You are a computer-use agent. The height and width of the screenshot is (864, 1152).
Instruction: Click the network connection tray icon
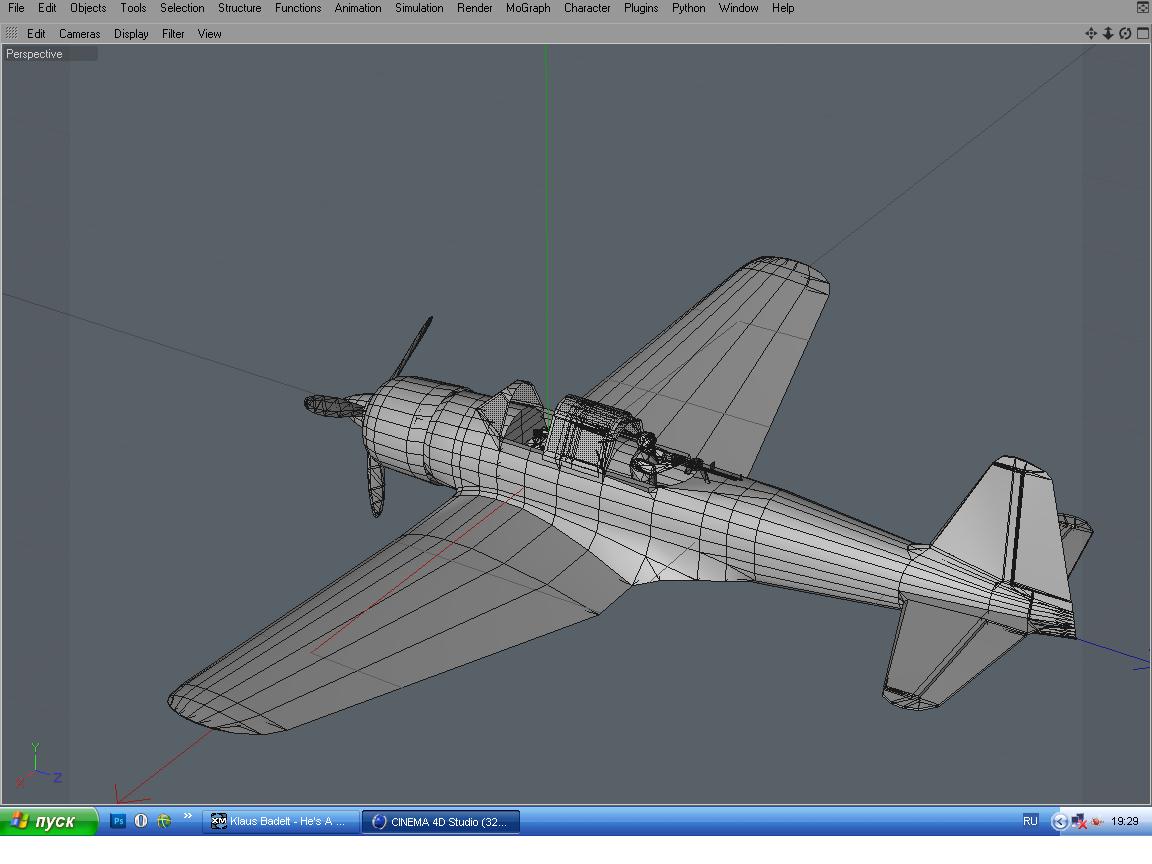tap(1079, 821)
